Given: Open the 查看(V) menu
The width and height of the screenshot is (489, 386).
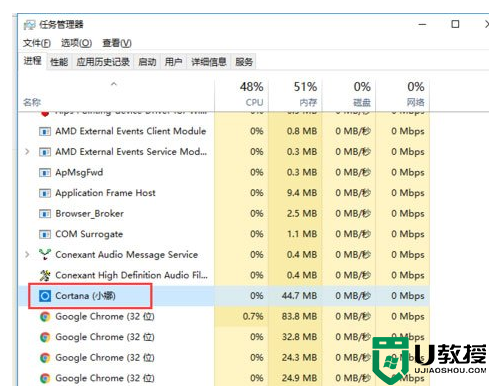Looking at the screenshot, I should [117, 43].
